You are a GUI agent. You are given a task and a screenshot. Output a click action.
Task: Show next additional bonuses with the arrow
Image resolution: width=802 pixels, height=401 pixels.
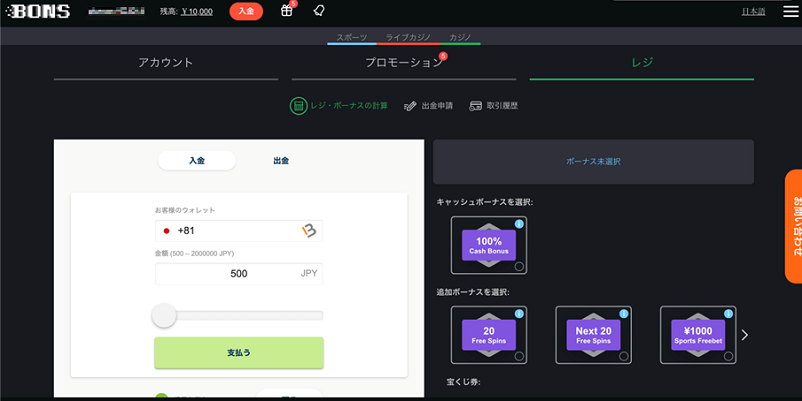click(x=745, y=335)
